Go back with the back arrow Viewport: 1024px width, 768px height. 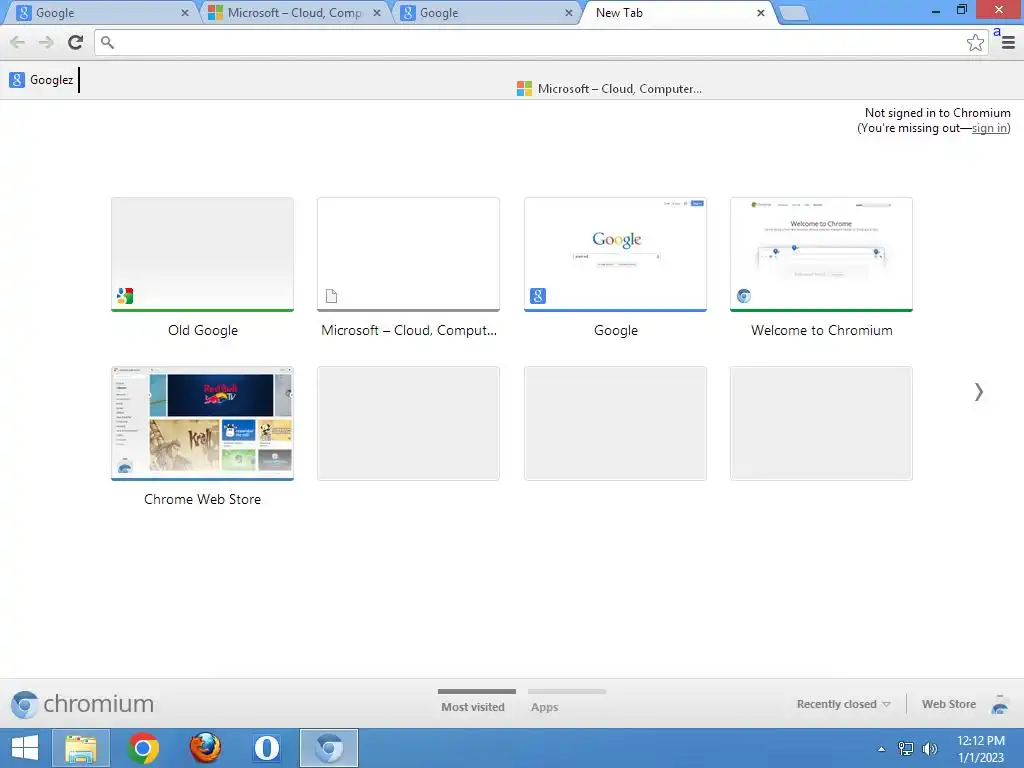point(18,42)
